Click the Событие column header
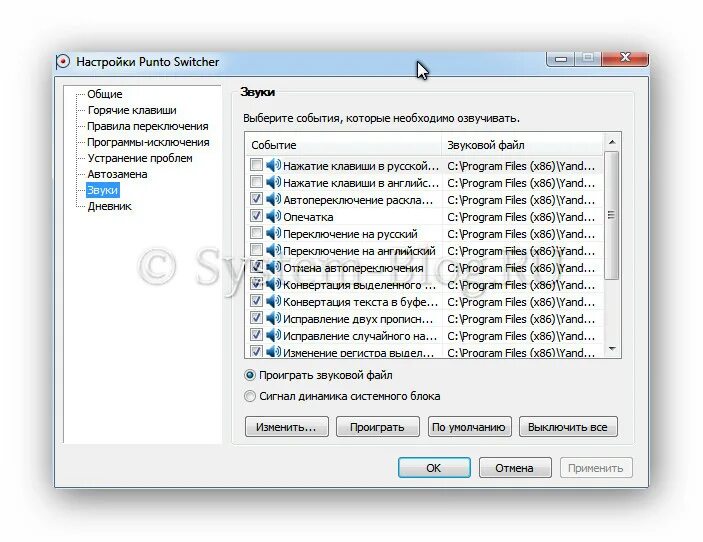The image size is (703, 542). pos(343,145)
